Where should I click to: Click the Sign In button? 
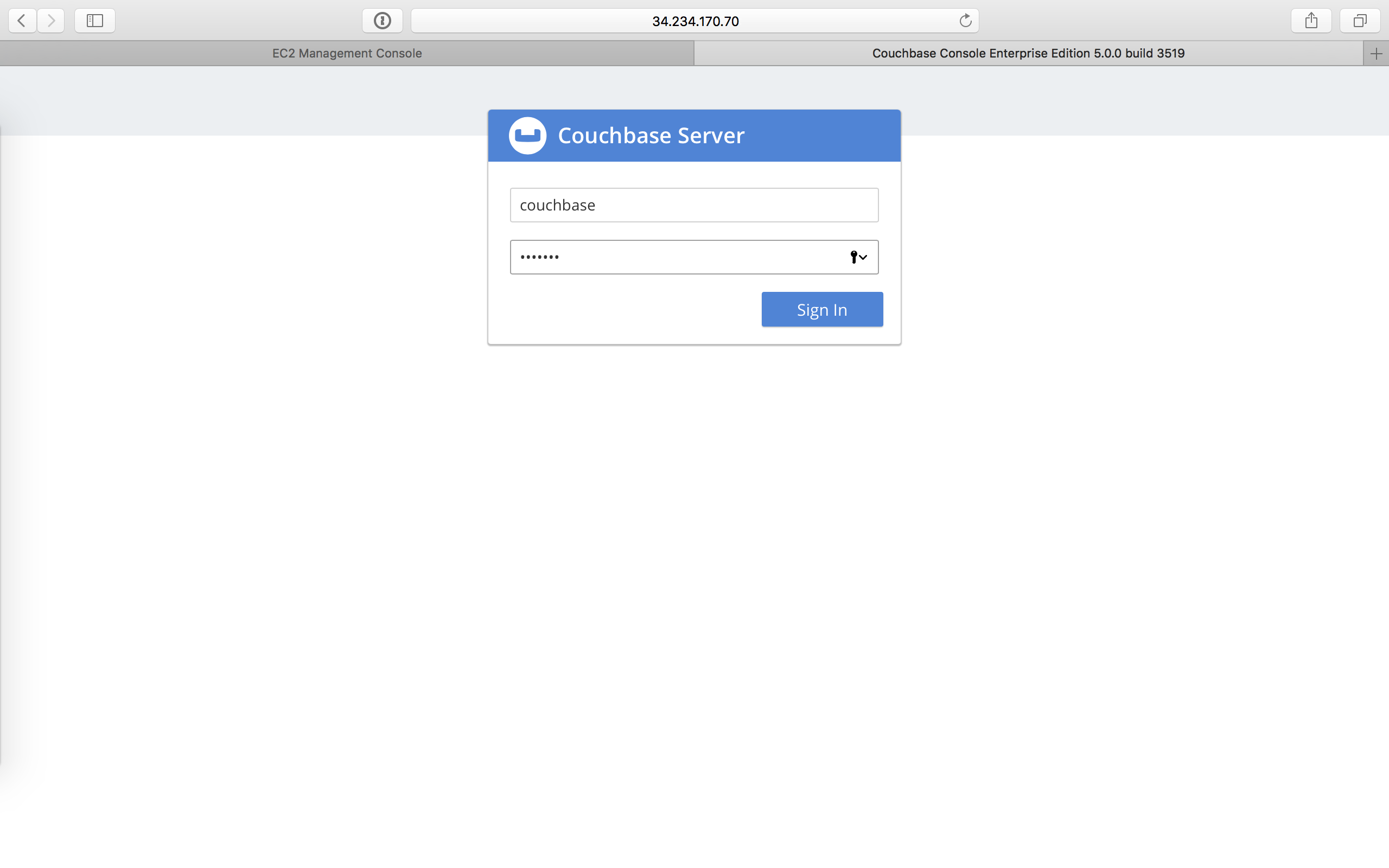822,309
